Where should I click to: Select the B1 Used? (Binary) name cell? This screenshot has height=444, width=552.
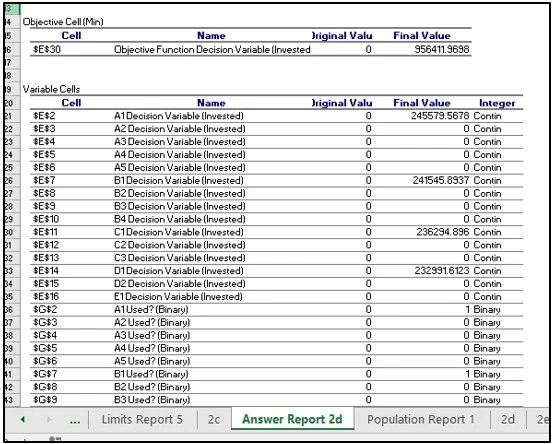151,374
